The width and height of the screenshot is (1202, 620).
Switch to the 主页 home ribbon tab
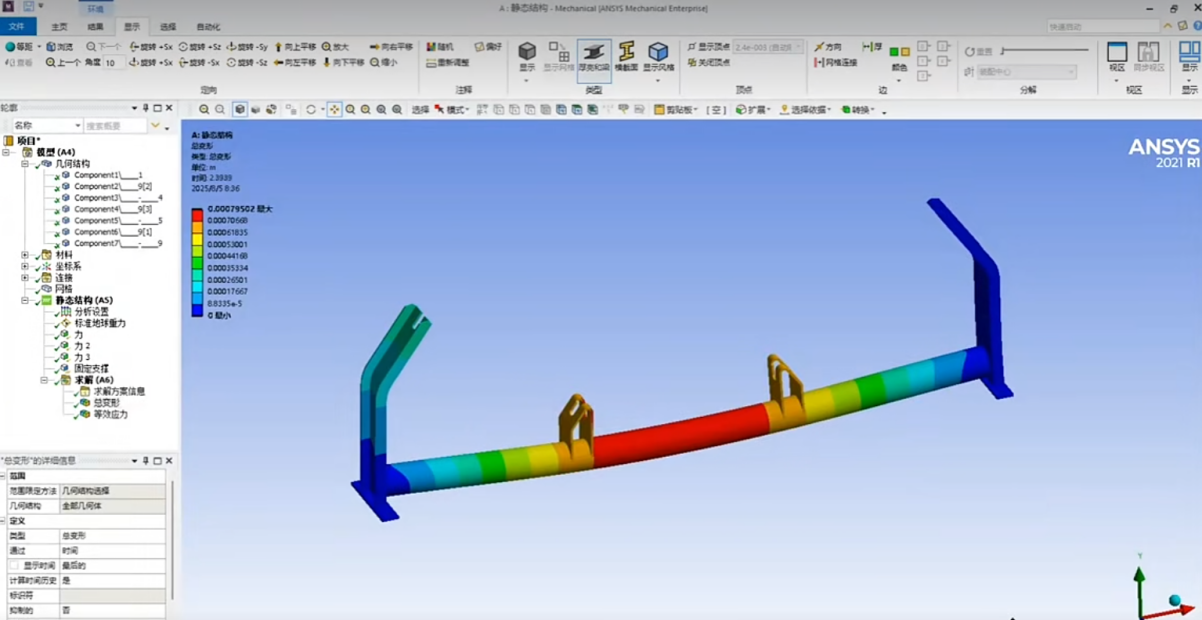(x=60, y=27)
